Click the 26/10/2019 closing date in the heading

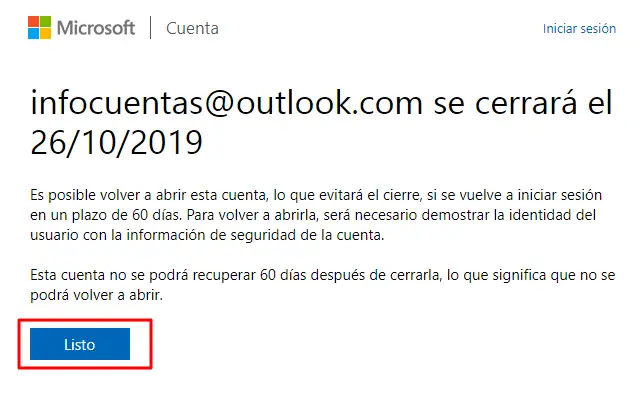pos(116,142)
